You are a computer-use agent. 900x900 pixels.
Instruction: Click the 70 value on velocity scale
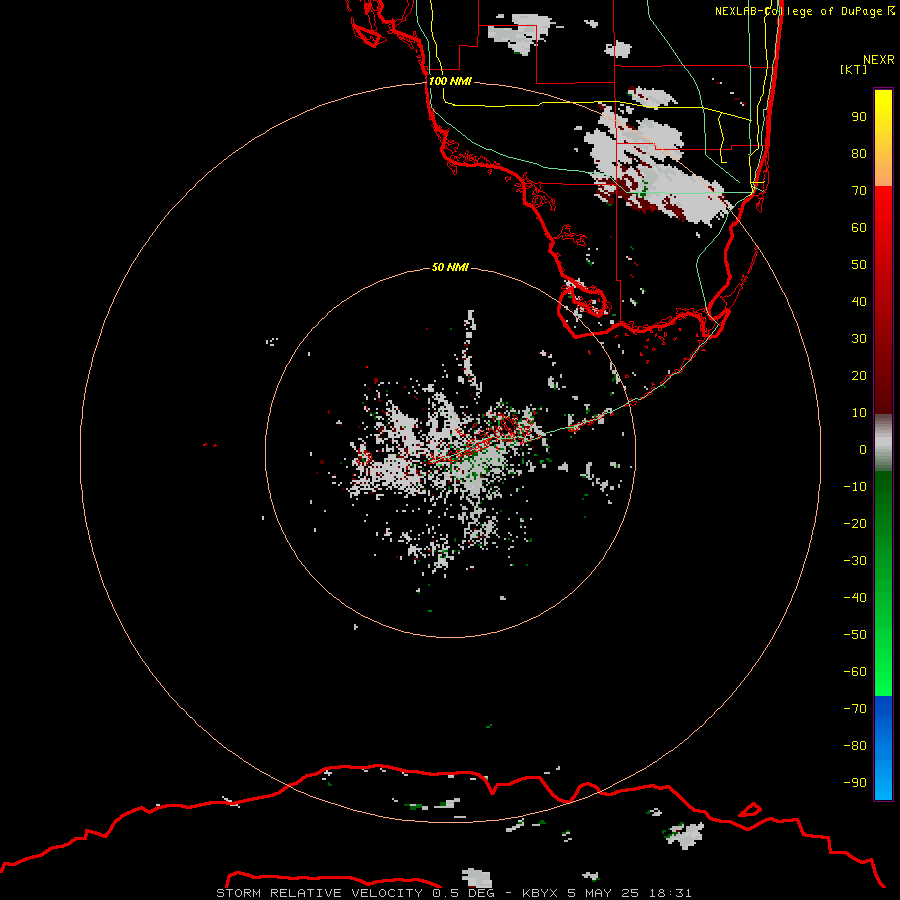coord(859,191)
